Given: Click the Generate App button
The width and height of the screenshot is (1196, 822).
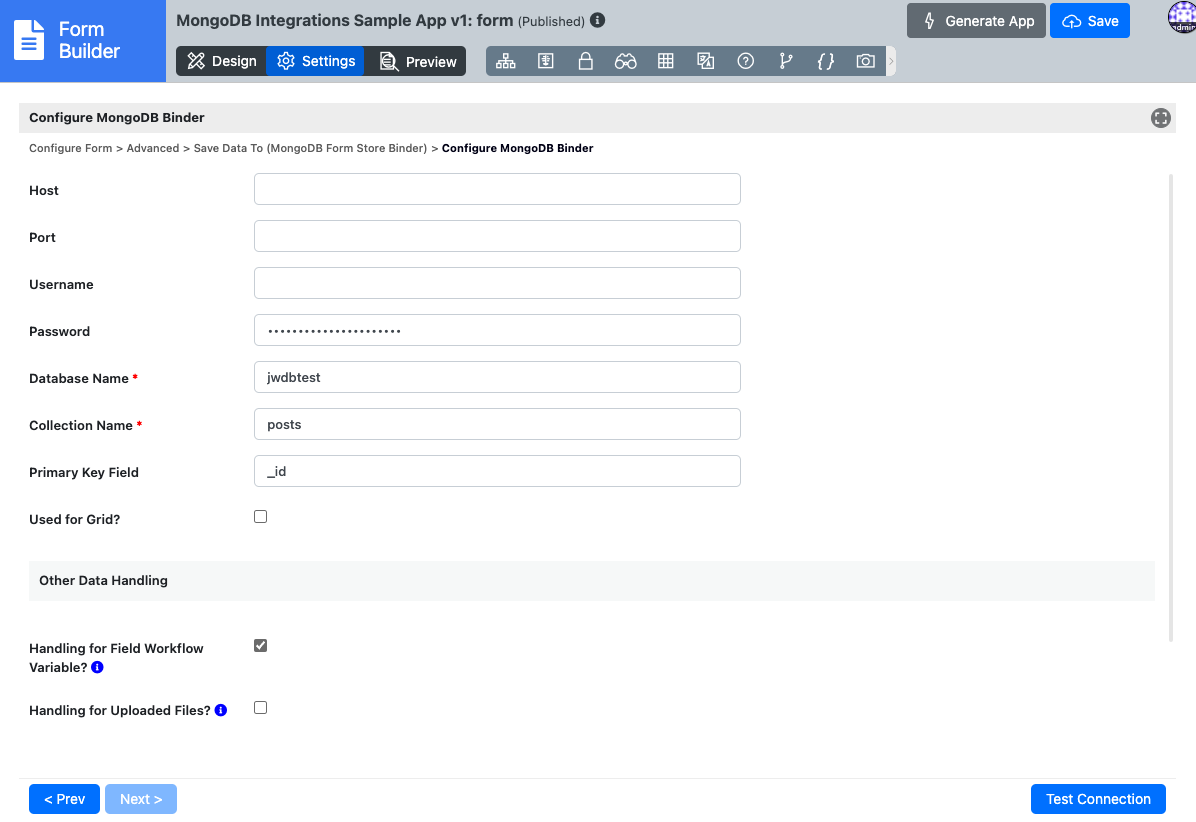Looking at the screenshot, I should tap(976, 21).
